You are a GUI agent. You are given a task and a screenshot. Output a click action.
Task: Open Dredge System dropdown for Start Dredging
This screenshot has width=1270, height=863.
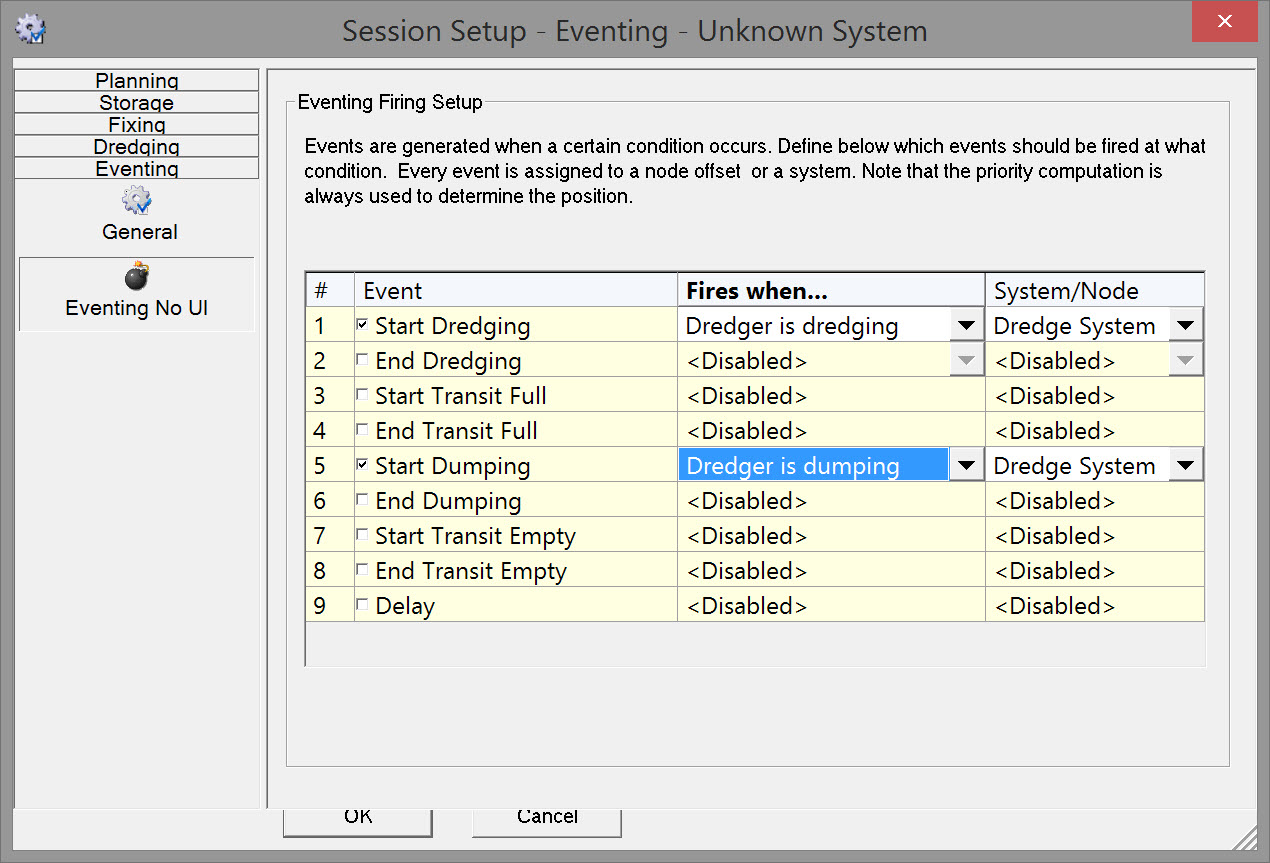pyautogui.click(x=1185, y=325)
